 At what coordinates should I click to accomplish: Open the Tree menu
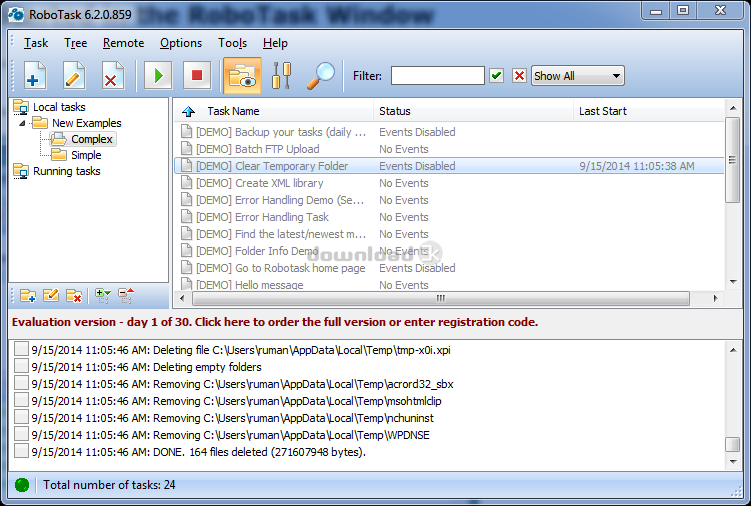[x=76, y=43]
